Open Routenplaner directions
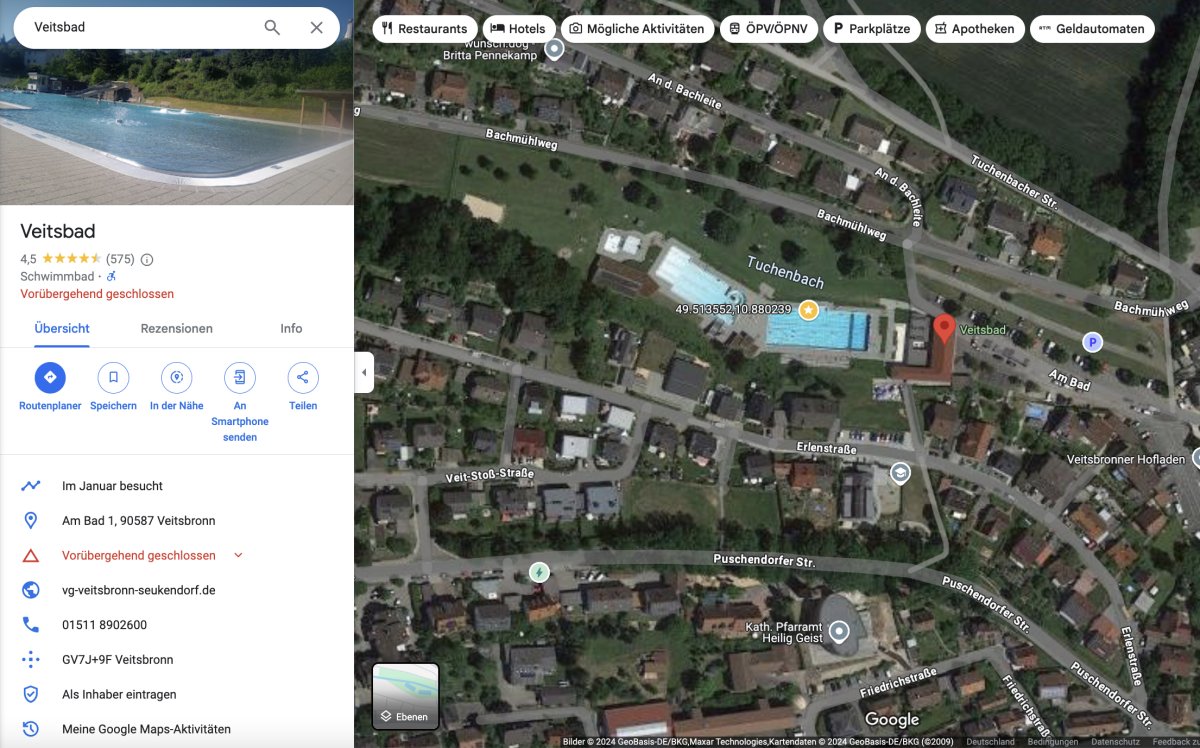The width and height of the screenshot is (1200, 748). click(x=50, y=377)
